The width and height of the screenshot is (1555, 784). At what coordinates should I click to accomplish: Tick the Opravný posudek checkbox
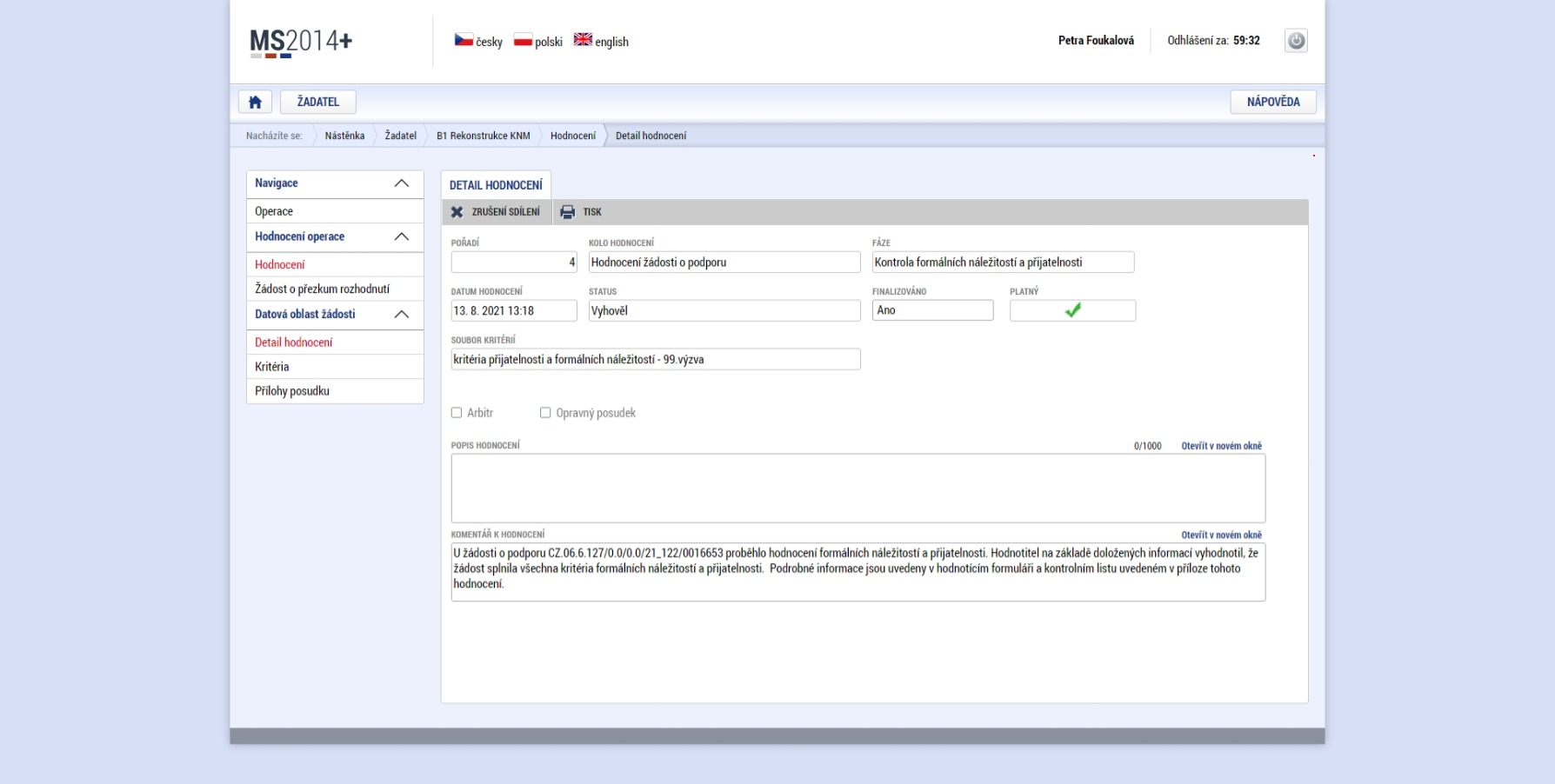[x=545, y=413]
